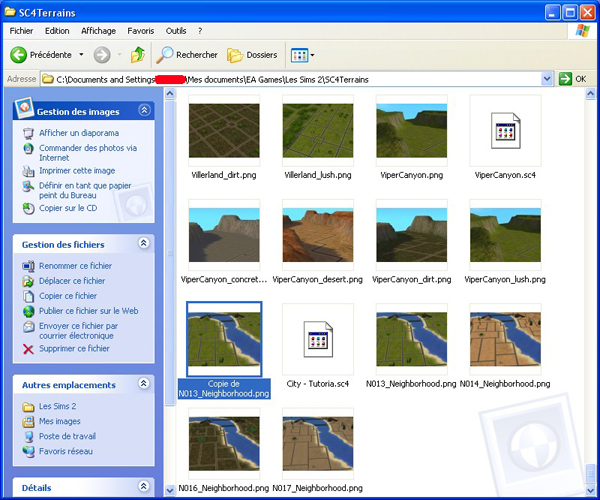Collapse the Détails panel chevron
The width and height of the screenshot is (600, 500).
coord(144,486)
